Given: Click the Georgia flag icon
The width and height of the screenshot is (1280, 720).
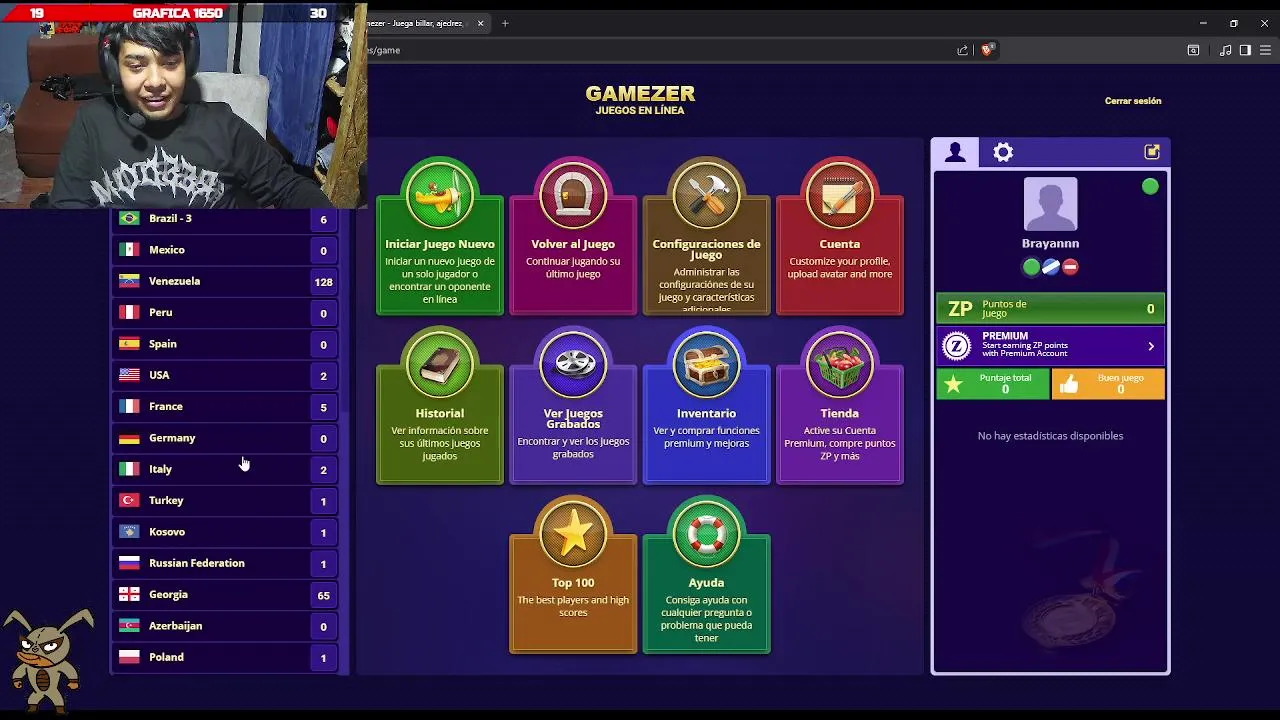Looking at the screenshot, I should 129,594.
